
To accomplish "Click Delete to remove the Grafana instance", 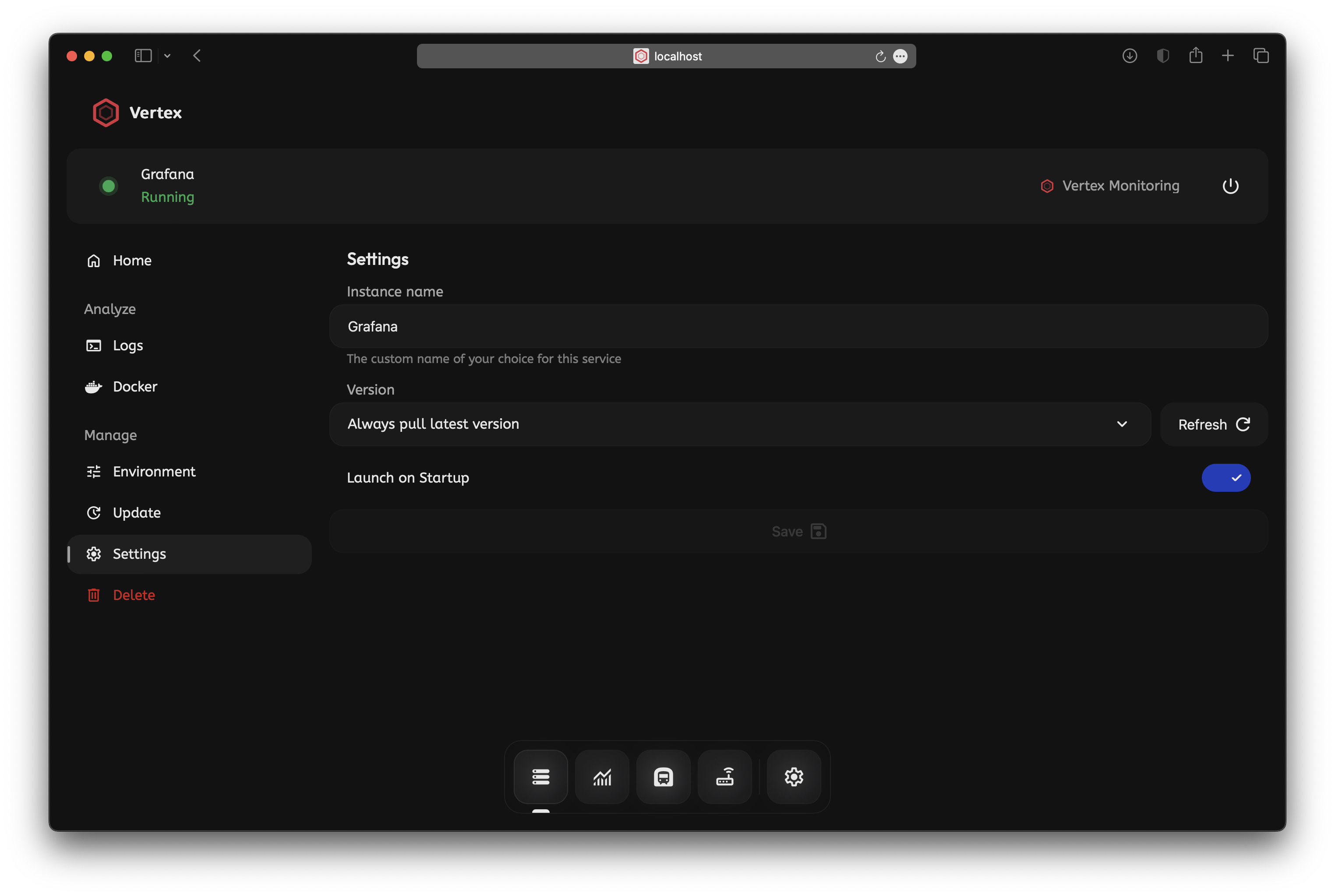I will point(133,595).
